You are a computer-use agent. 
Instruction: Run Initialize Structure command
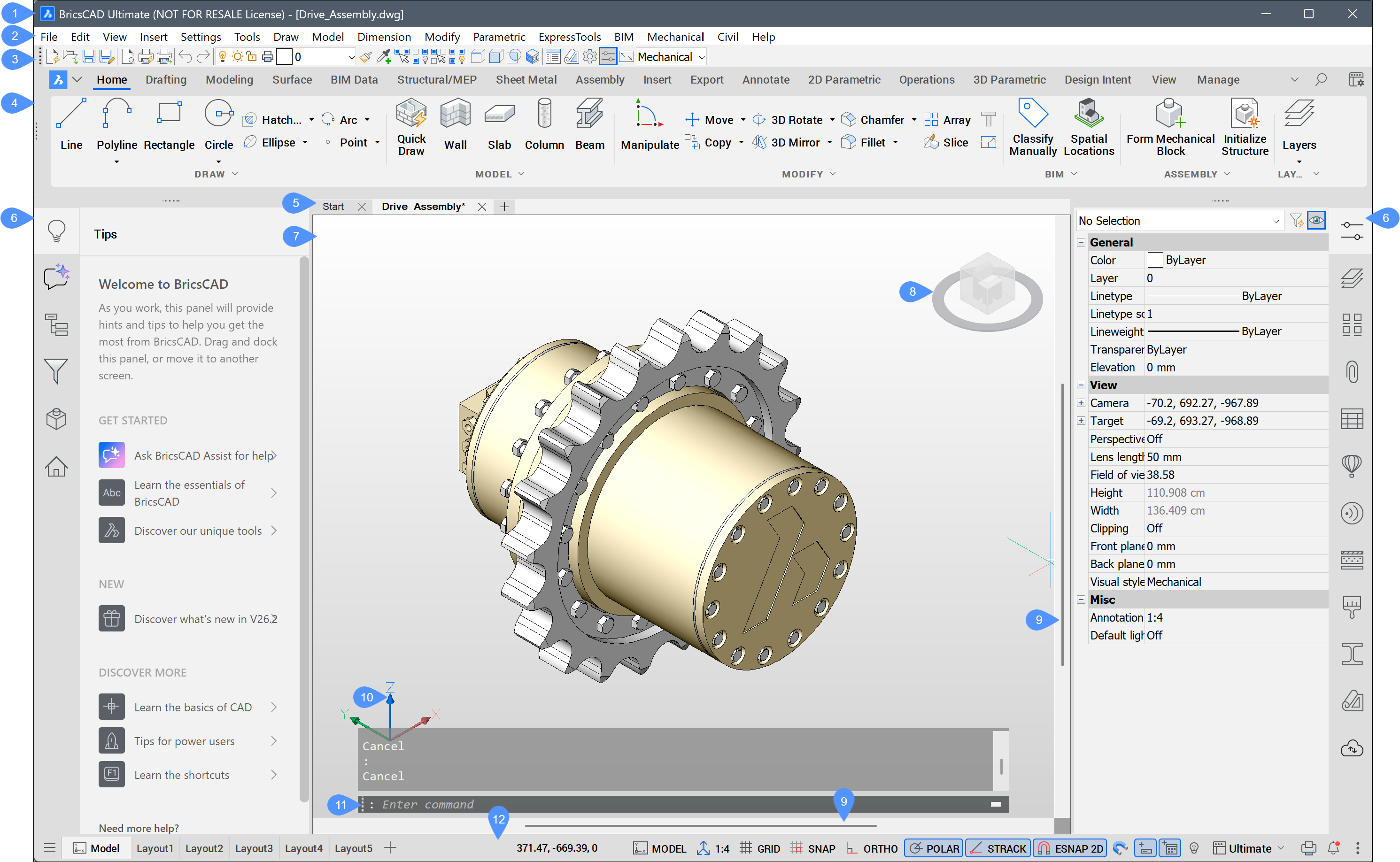tap(1245, 127)
